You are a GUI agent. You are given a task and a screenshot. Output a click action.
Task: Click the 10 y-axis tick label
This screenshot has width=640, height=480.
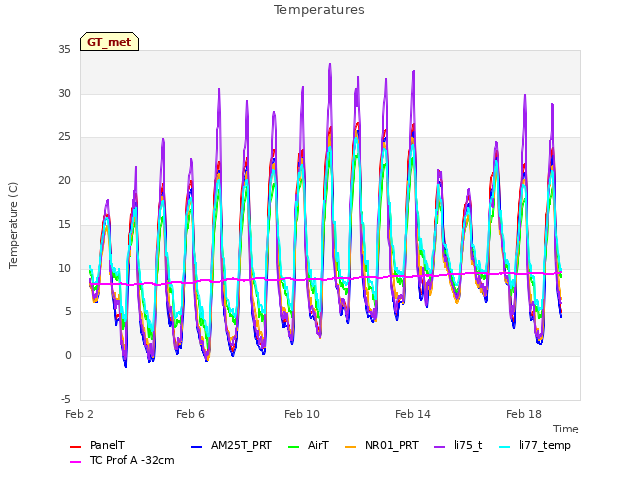tap(64, 268)
